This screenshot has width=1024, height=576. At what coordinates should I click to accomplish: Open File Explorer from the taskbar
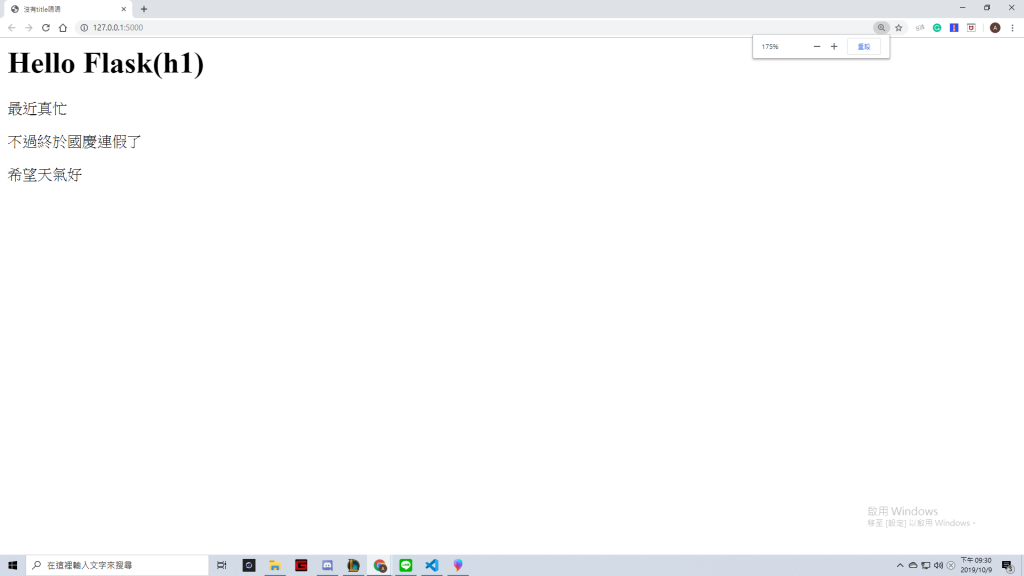pos(275,565)
